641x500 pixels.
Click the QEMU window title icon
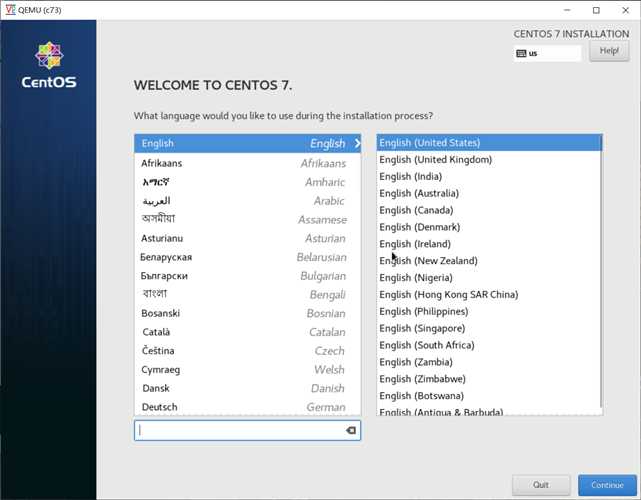(x=10, y=10)
